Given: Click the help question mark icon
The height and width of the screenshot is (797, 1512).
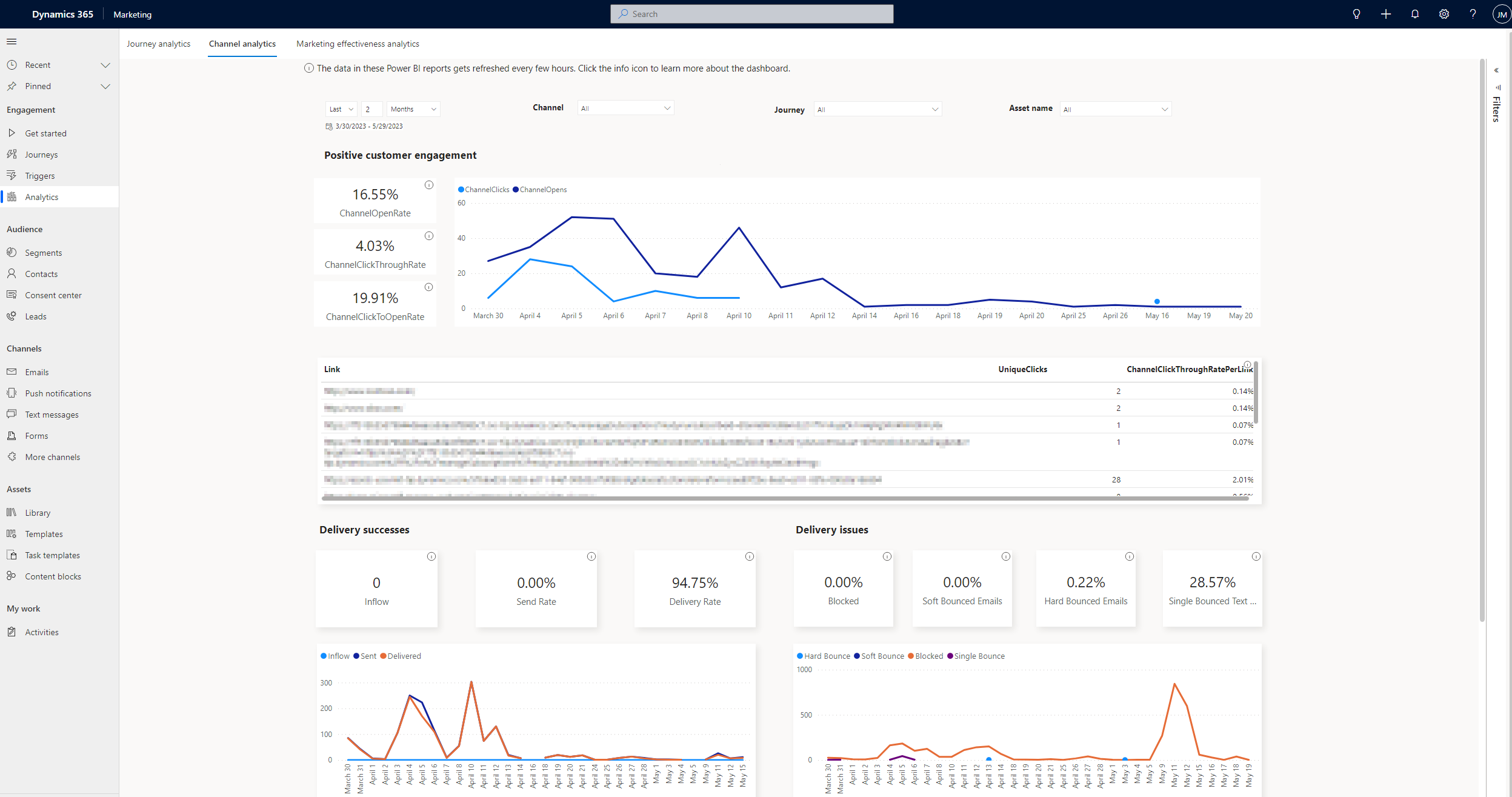Looking at the screenshot, I should pyautogui.click(x=1473, y=14).
